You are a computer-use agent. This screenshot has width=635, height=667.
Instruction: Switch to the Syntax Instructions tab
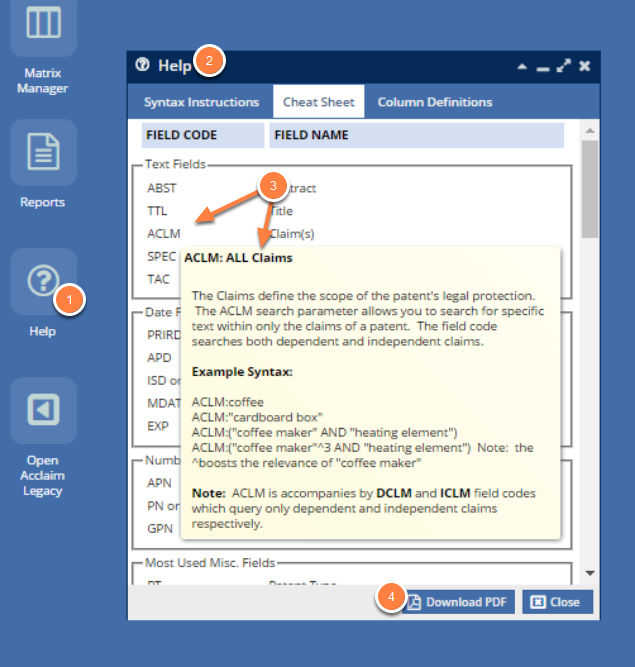point(201,102)
